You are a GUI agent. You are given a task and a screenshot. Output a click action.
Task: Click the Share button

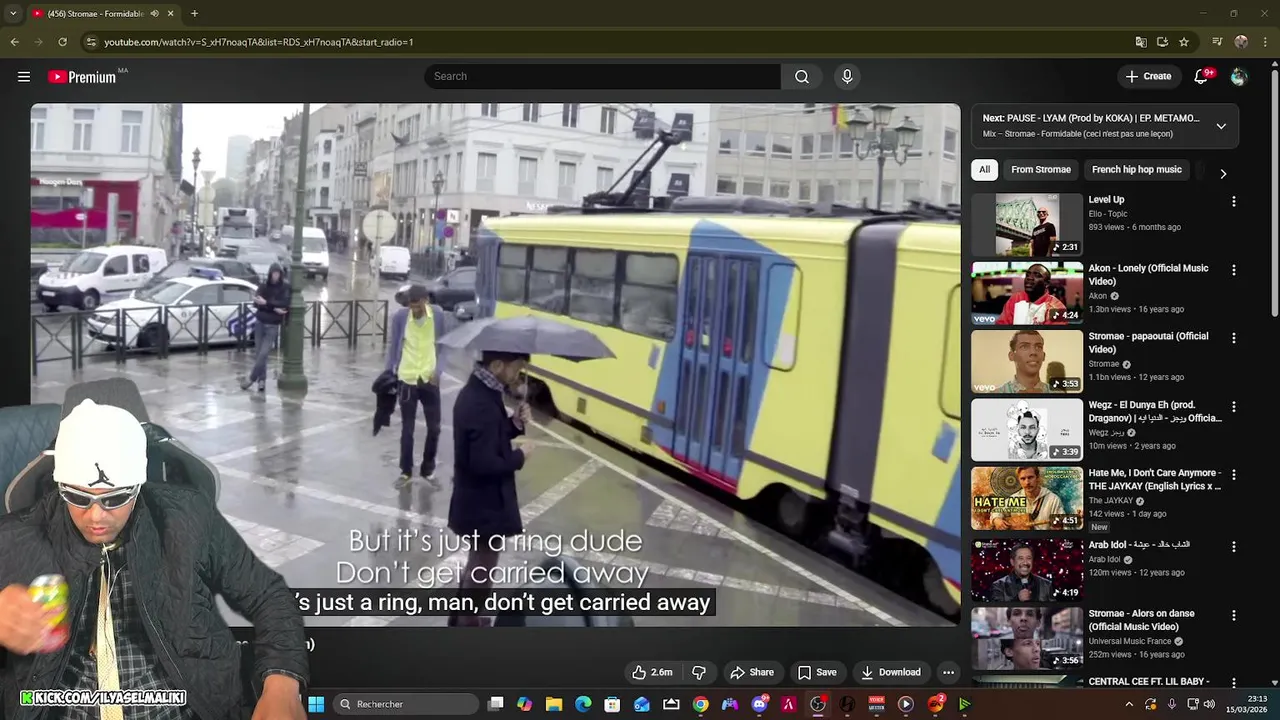tap(752, 673)
